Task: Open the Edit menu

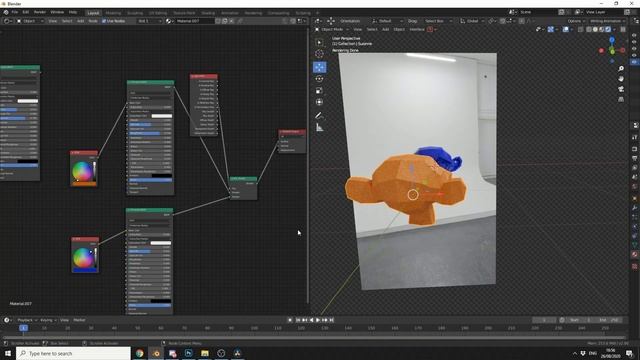Action: click(x=26, y=12)
